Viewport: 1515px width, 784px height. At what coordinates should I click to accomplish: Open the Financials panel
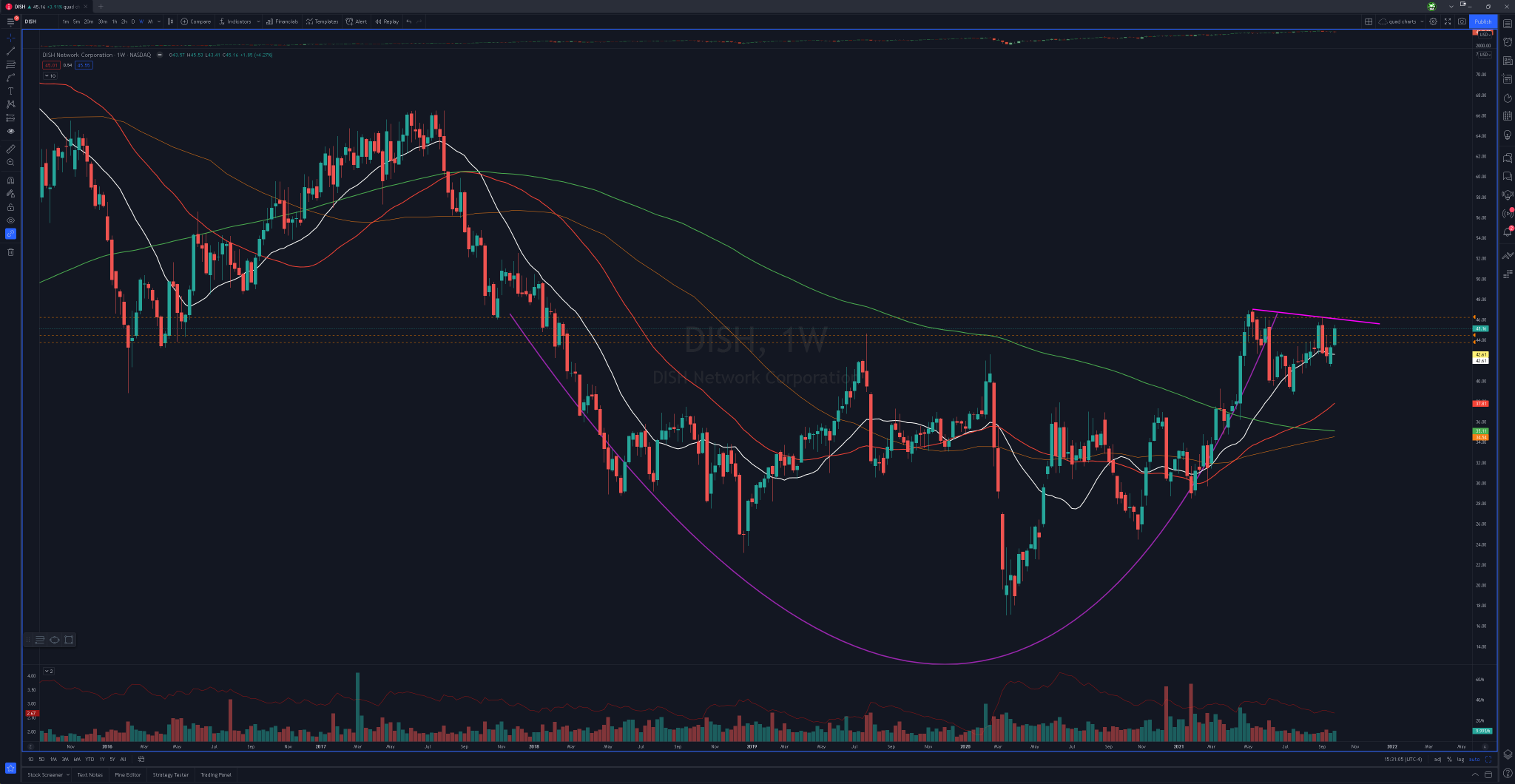pyautogui.click(x=283, y=21)
